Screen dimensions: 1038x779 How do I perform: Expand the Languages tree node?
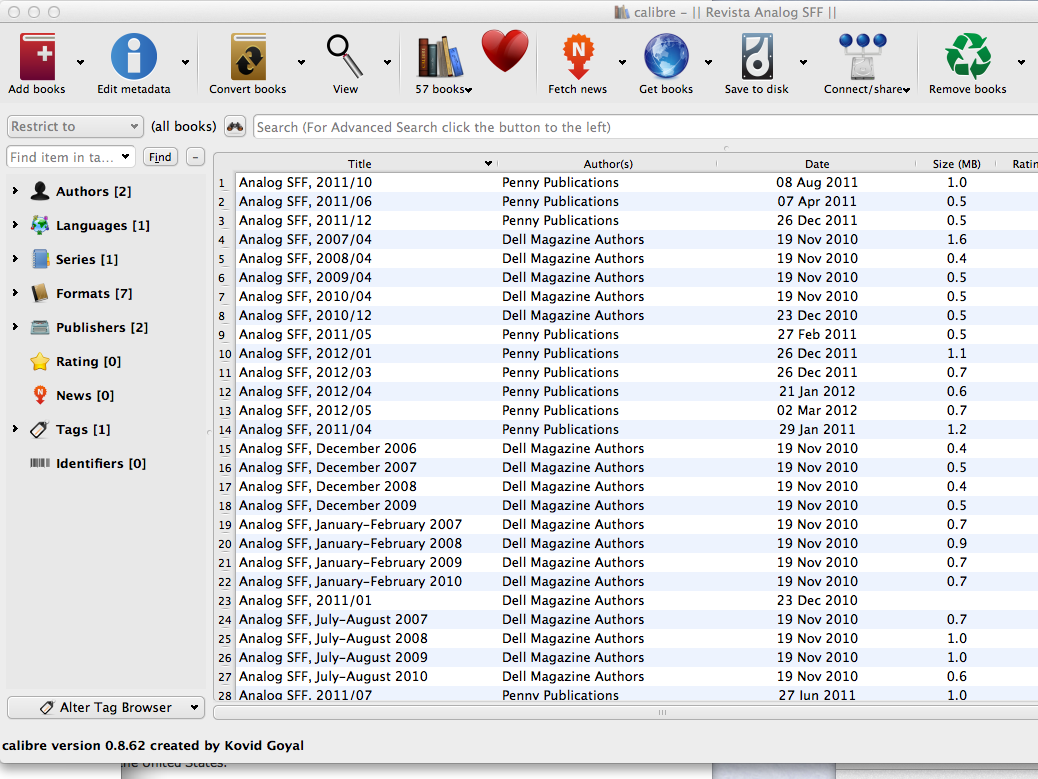15,225
